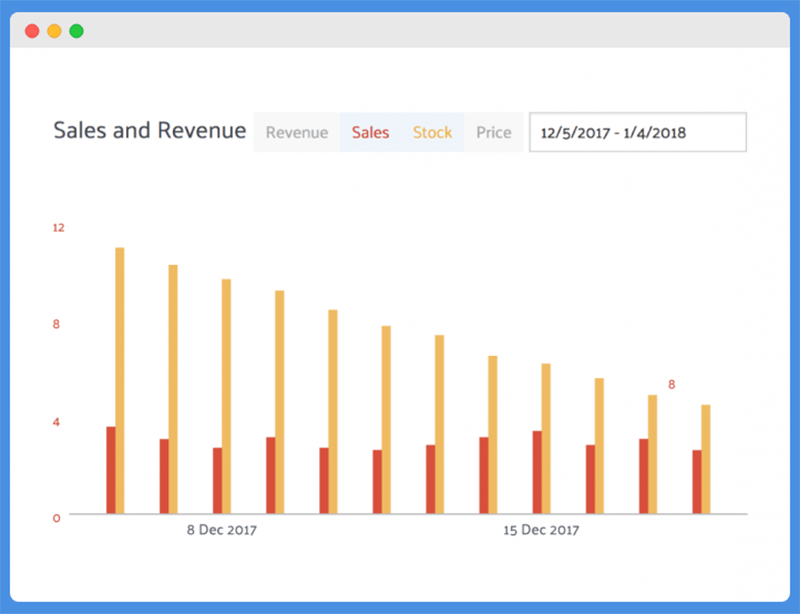800x614 pixels.
Task: Toggle the Stock series button
Action: coord(432,133)
